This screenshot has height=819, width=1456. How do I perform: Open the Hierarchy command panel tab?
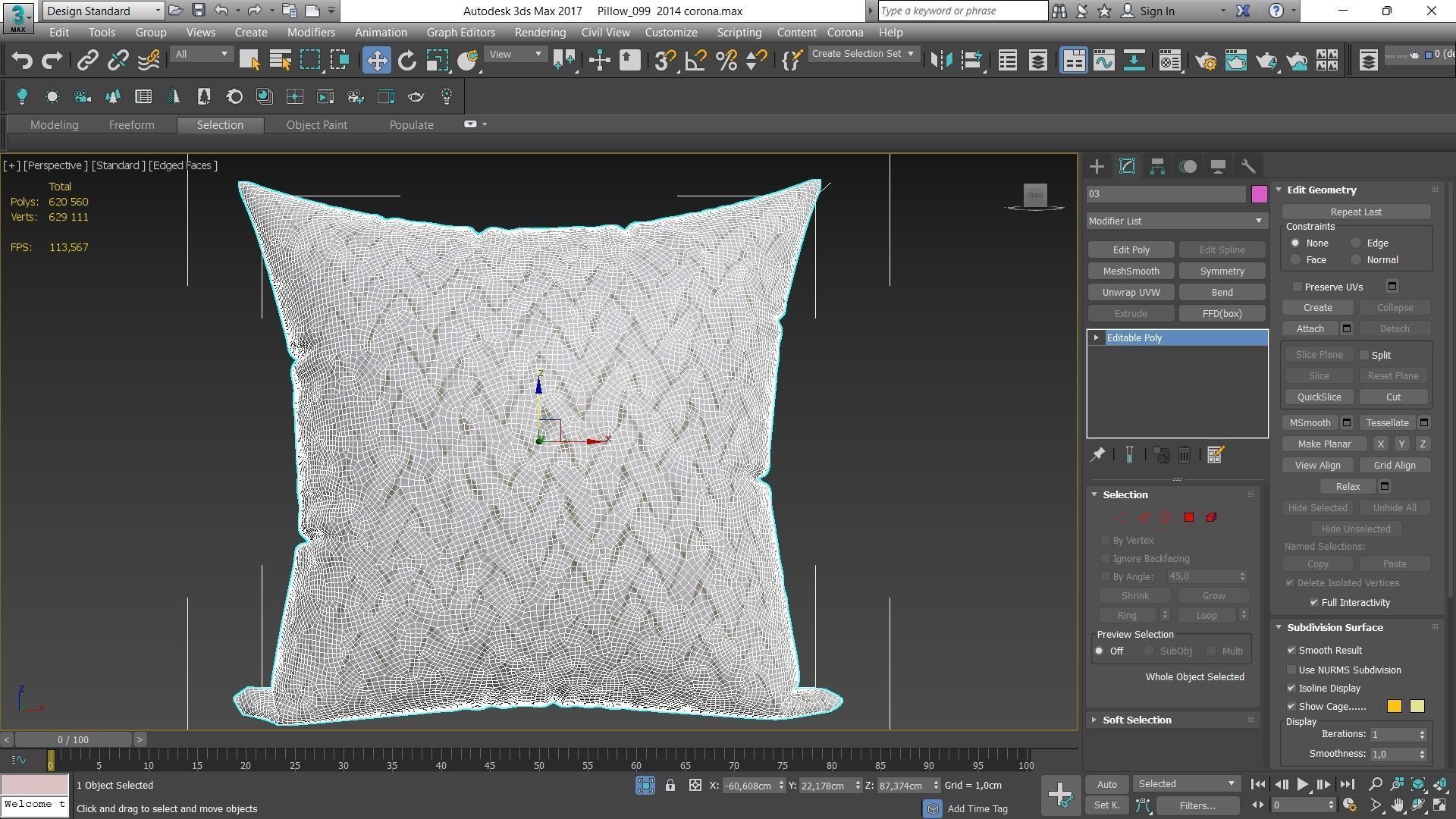point(1157,167)
